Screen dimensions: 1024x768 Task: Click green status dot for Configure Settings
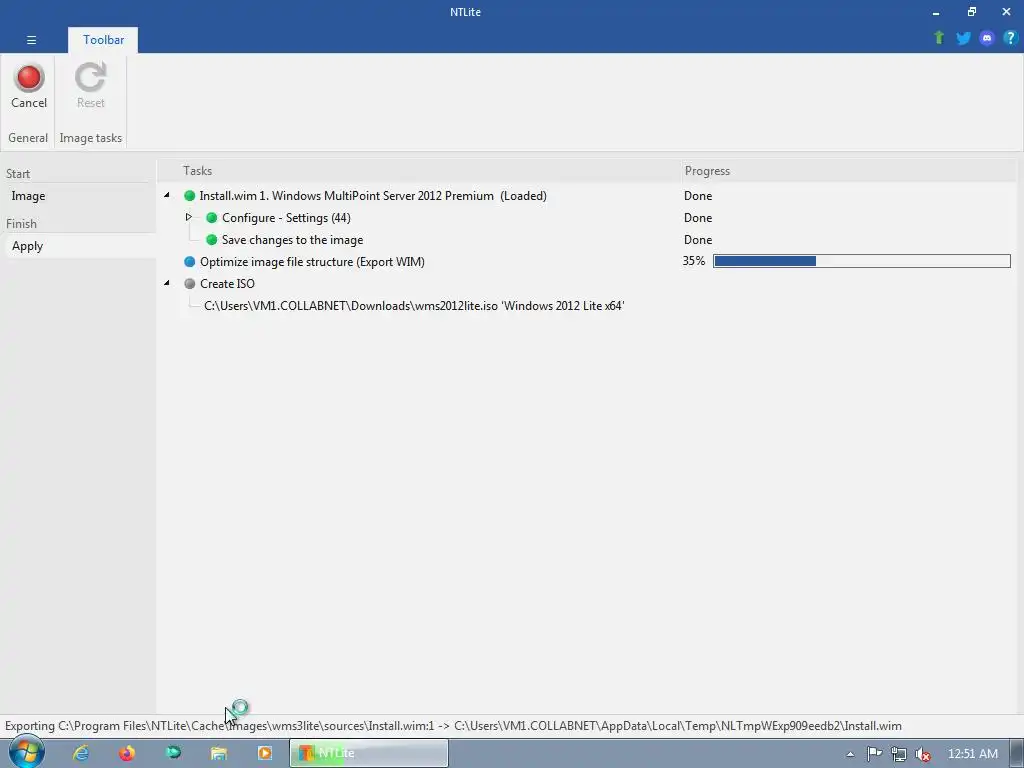[x=212, y=218]
